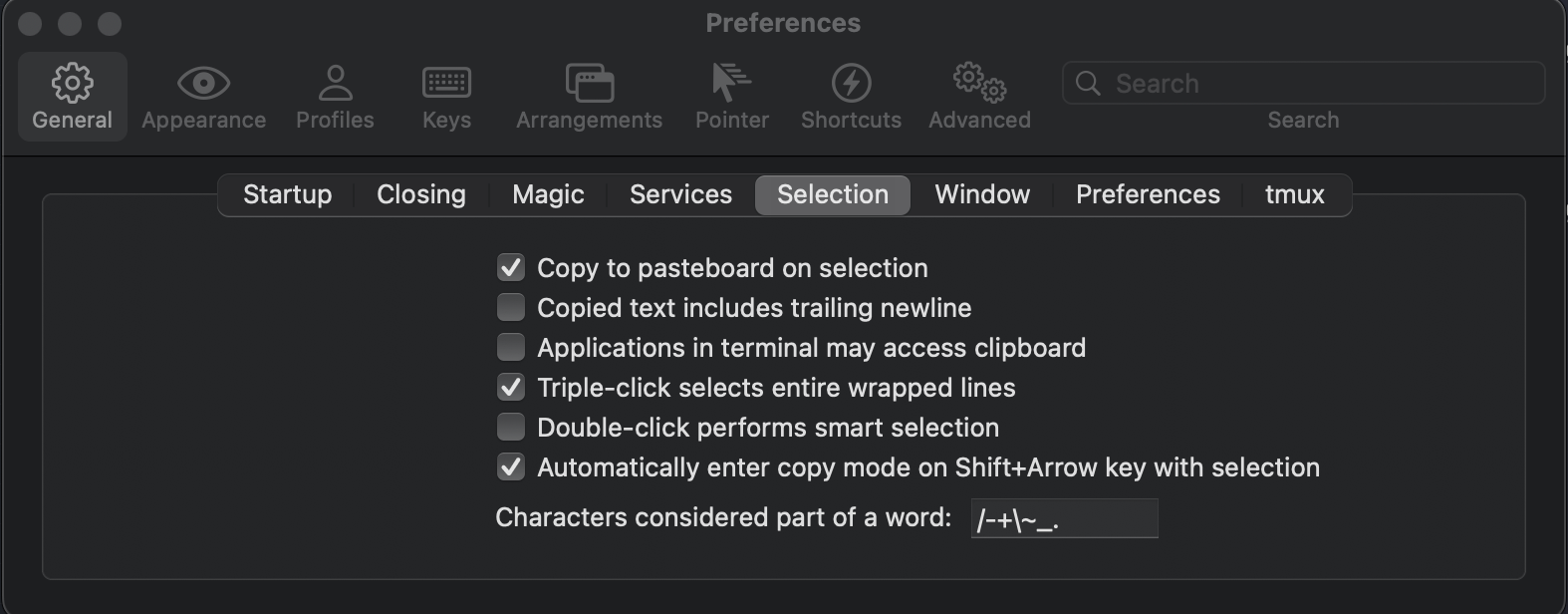Select the Startup tab
Image resolution: width=1568 pixels, height=614 pixels.
coord(287,194)
